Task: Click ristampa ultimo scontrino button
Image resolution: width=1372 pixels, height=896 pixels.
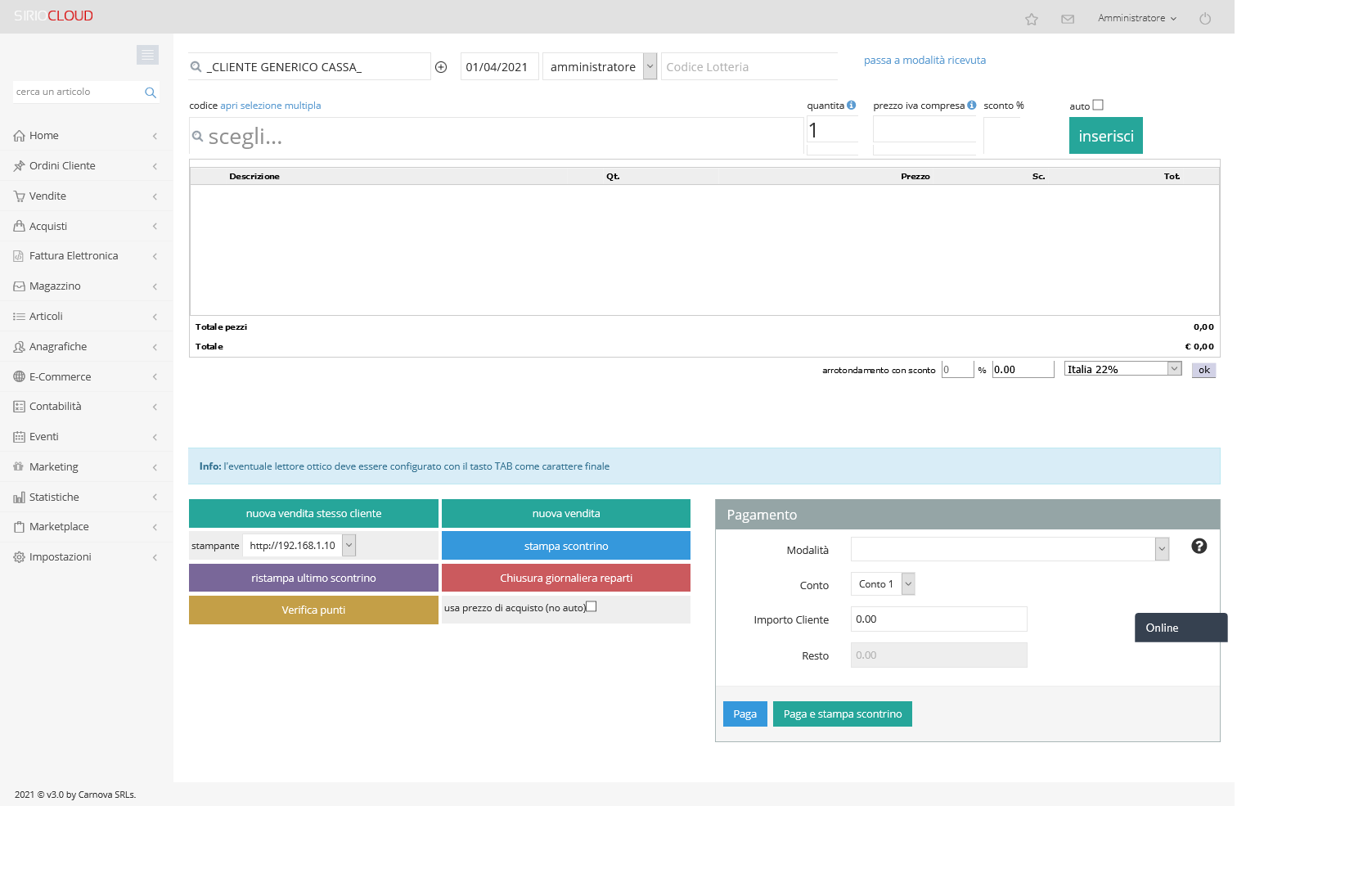Action: click(x=313, y=578)
